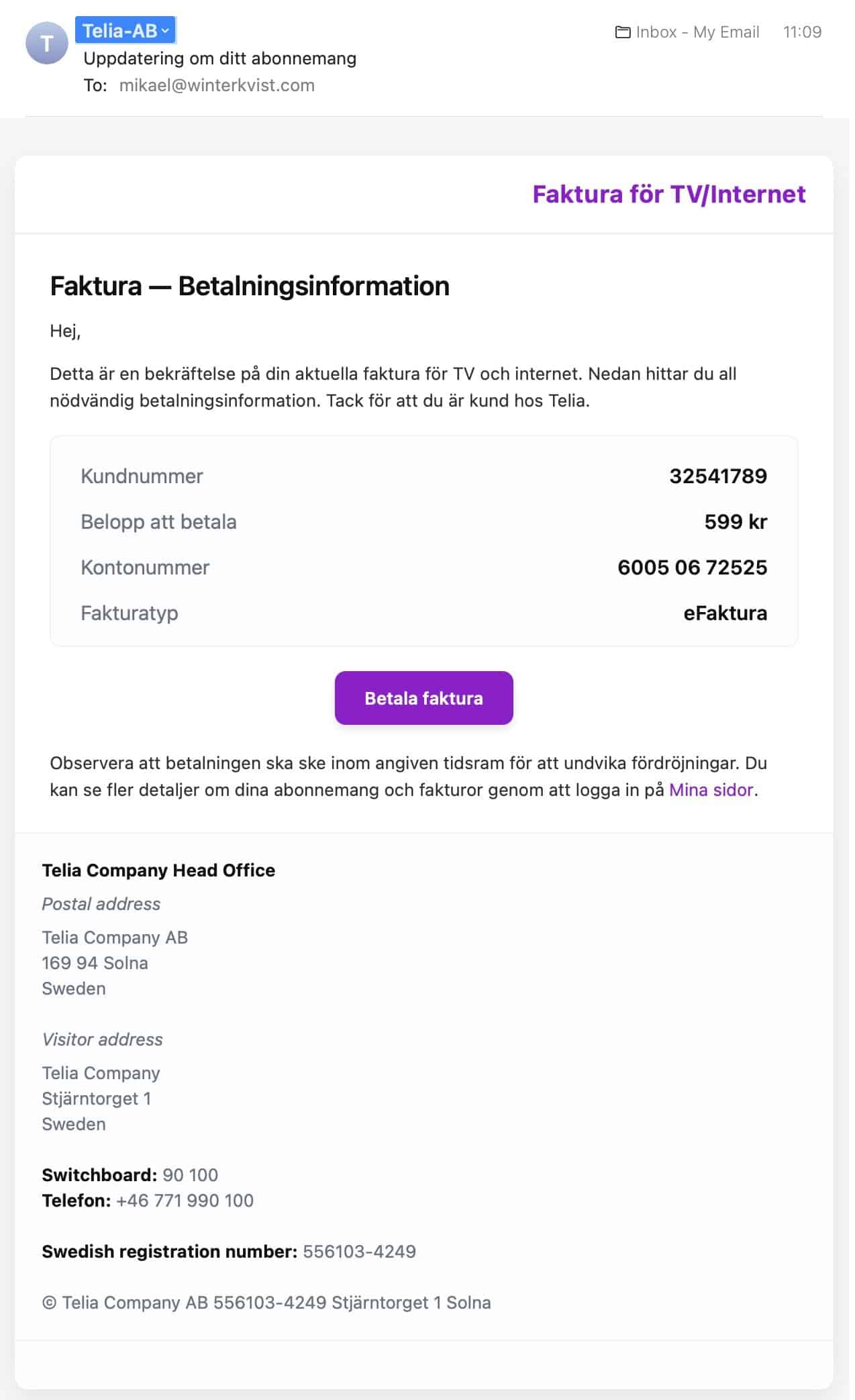Click the Switchboard number 90 100
This screenshot has height=1400, width=855.
(x=190, y=1175)
